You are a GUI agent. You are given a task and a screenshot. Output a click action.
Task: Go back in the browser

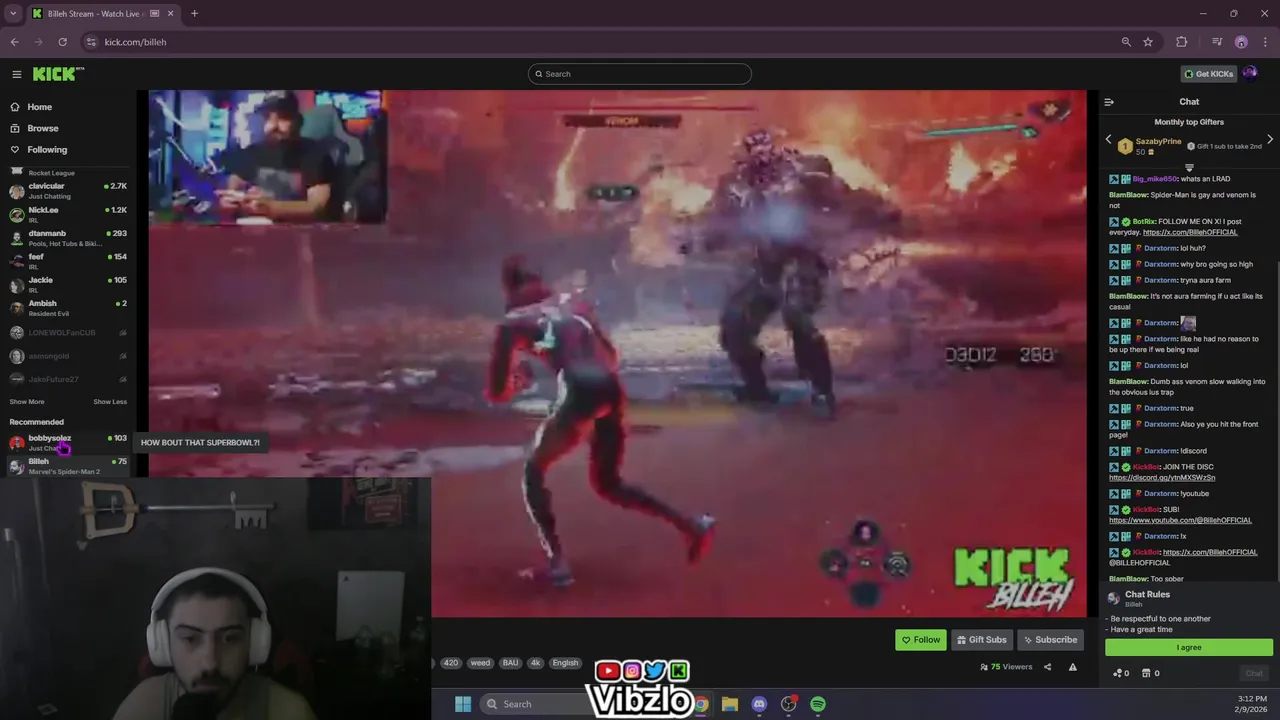(14, 42)
